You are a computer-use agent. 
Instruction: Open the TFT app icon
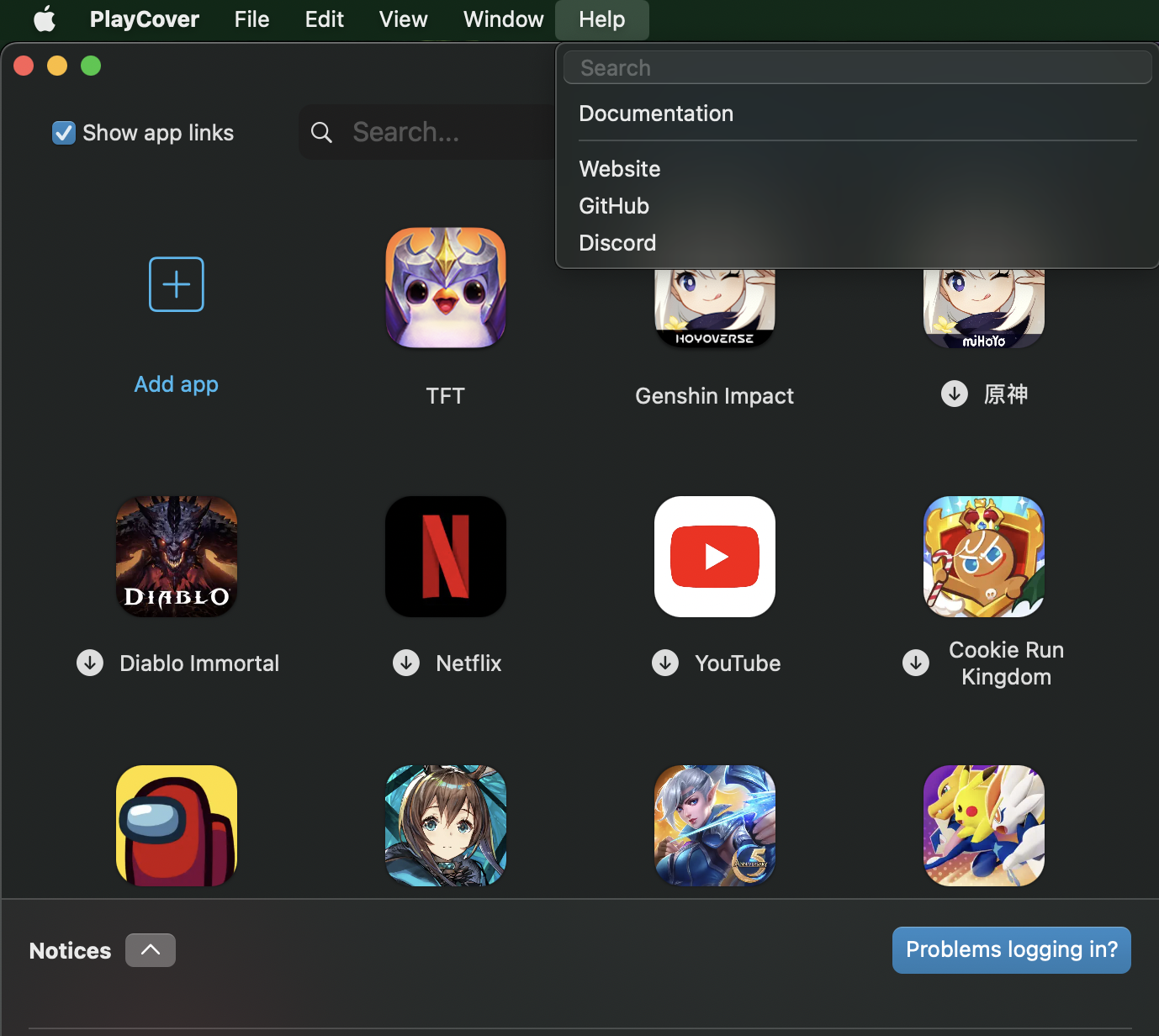pos(446,288)
